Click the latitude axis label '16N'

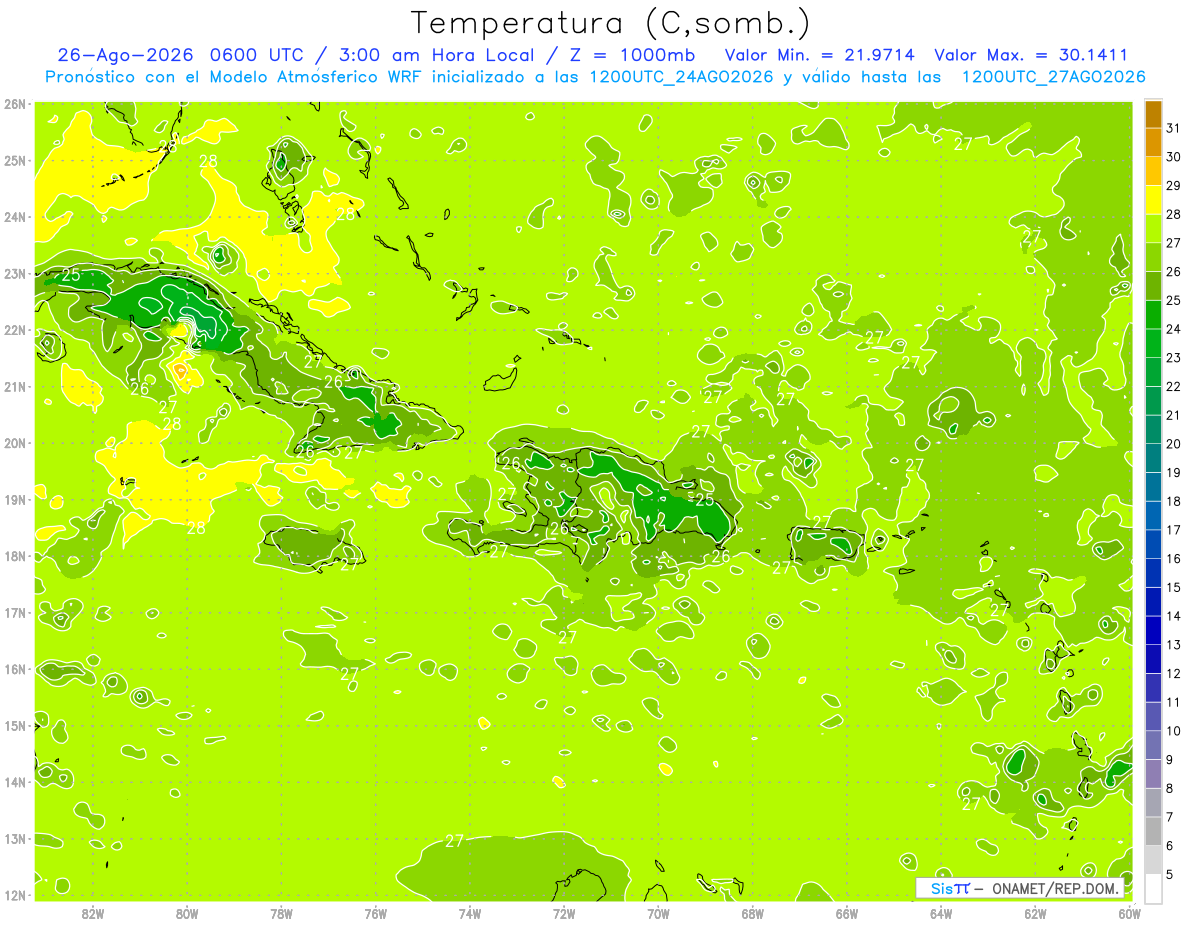pyautogui.click(x=15, y=669)
